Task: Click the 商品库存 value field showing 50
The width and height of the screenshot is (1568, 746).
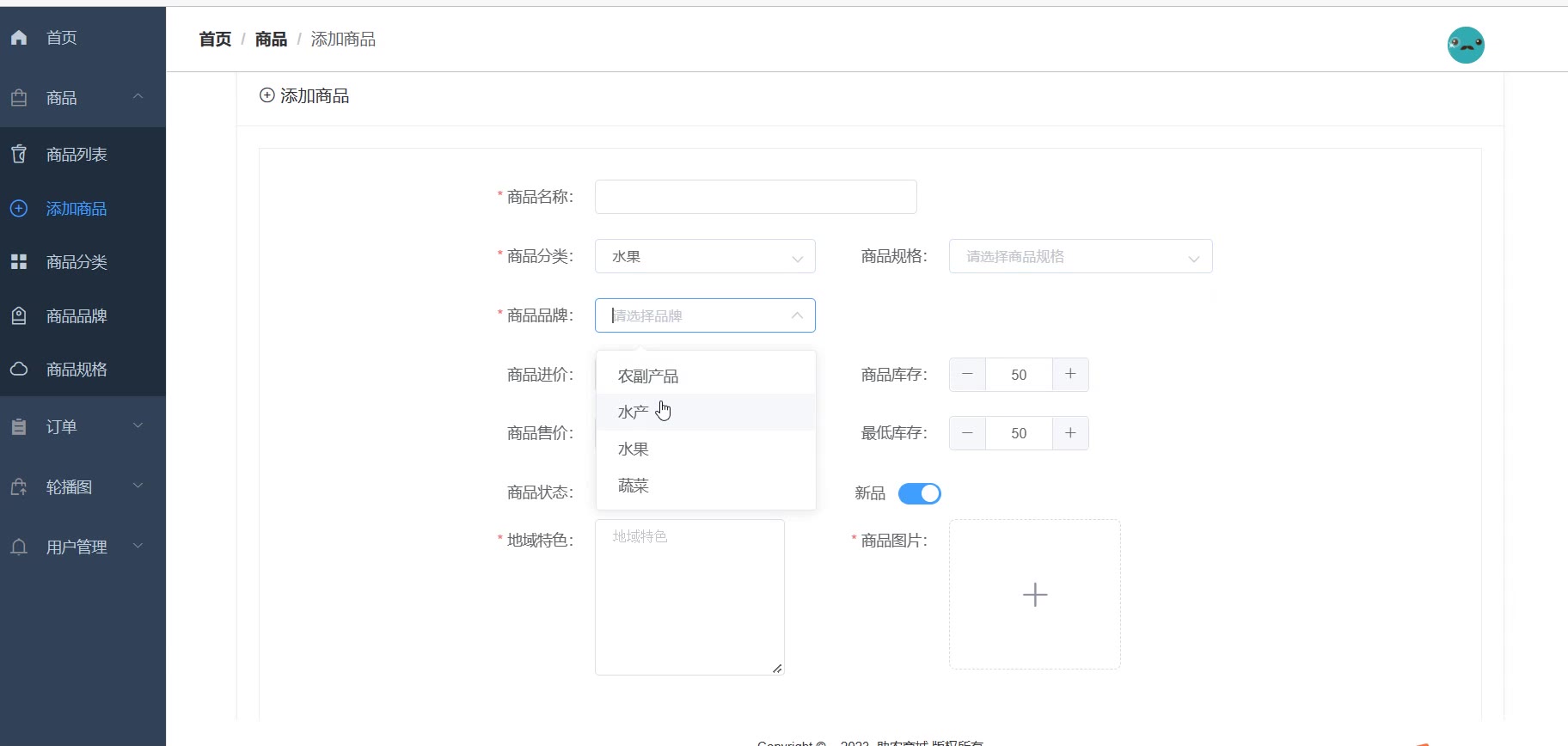Action: (x=1019, y=375)
